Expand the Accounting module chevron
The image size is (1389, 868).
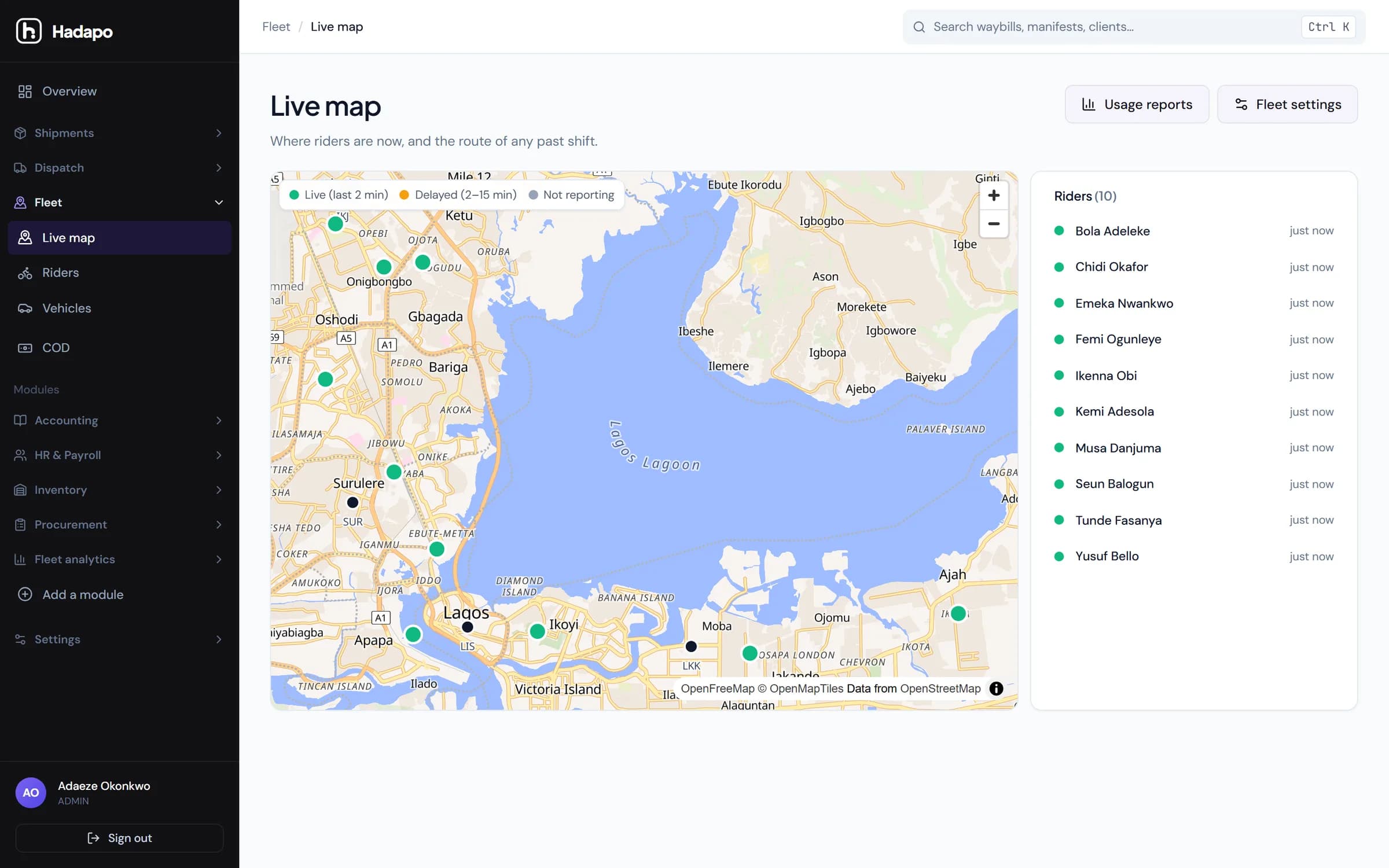tap(219, 421)
